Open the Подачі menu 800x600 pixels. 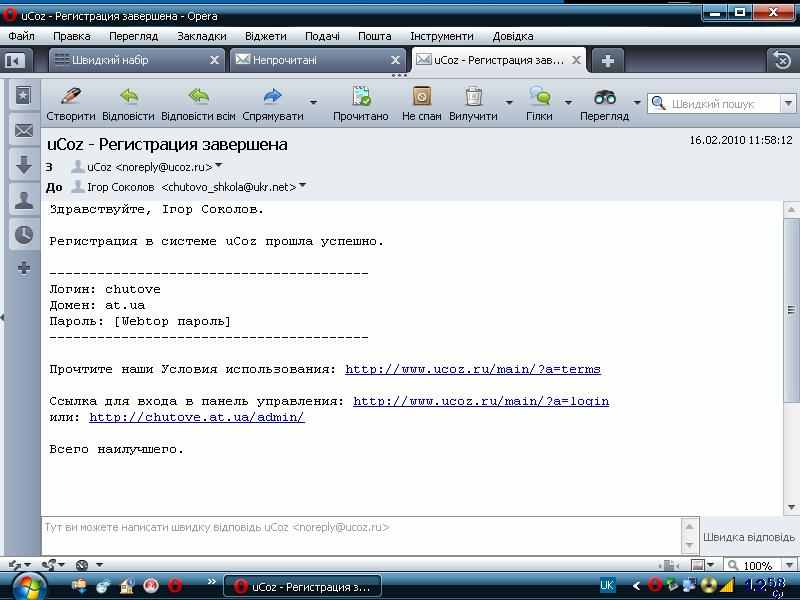point(322,36)
